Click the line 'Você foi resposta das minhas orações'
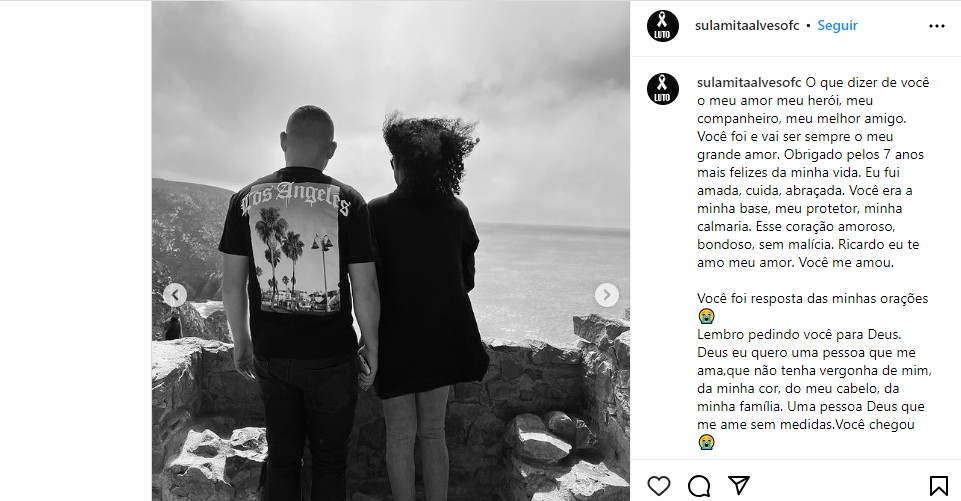Image resolution: width=961 pixels, height=501 pixels. (x=813, y=299)
